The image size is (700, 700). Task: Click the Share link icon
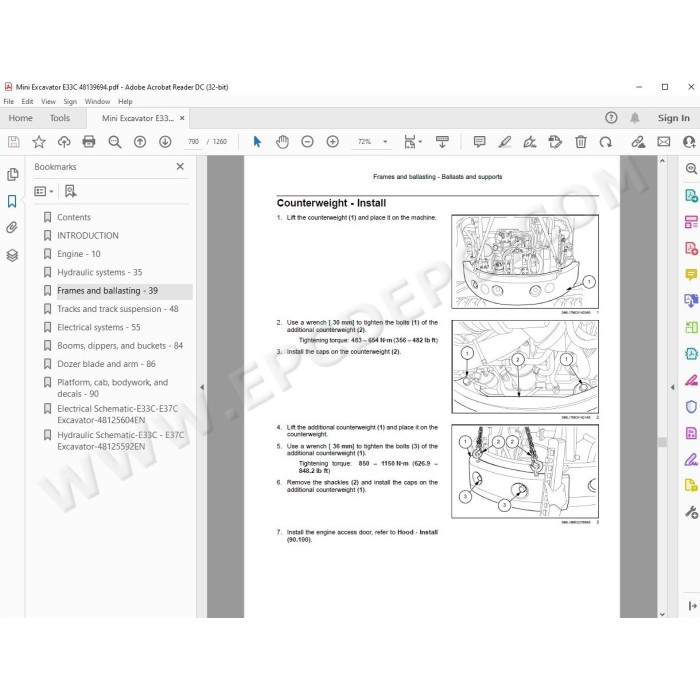tap(638, 142)
